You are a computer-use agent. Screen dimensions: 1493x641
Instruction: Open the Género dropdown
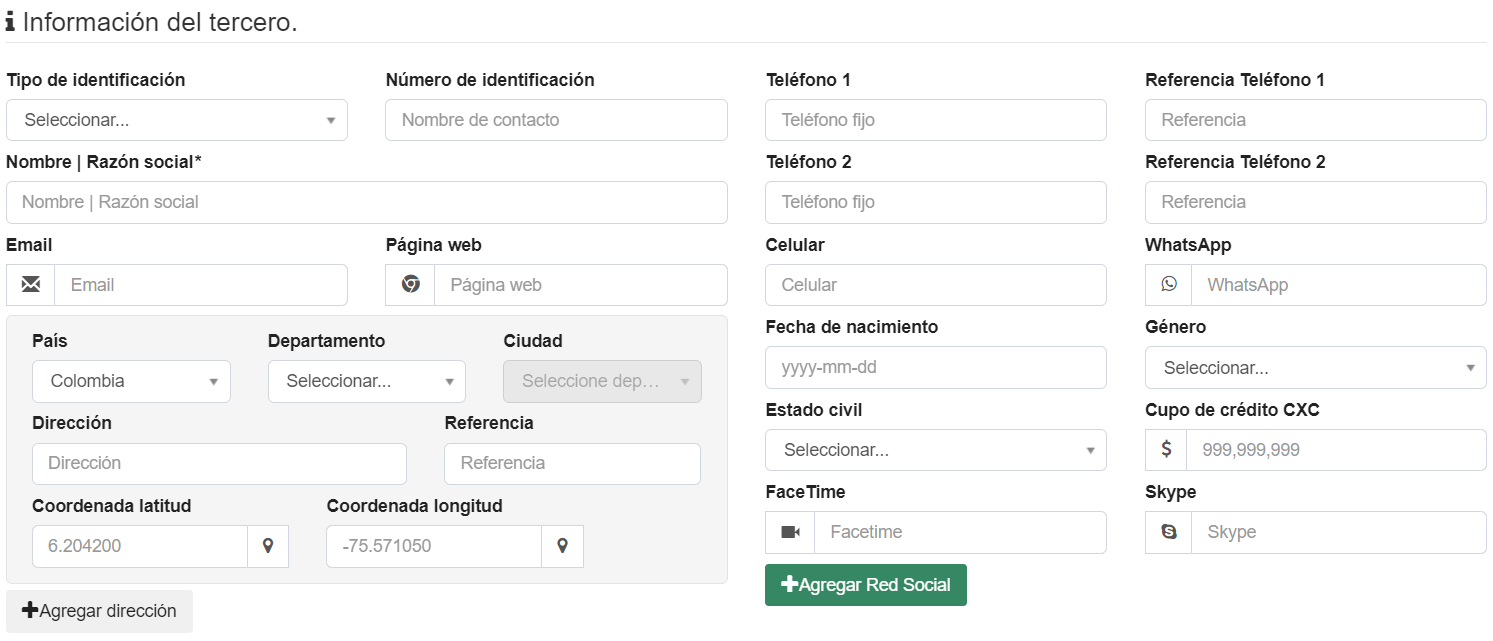[x=1315, y=368]
